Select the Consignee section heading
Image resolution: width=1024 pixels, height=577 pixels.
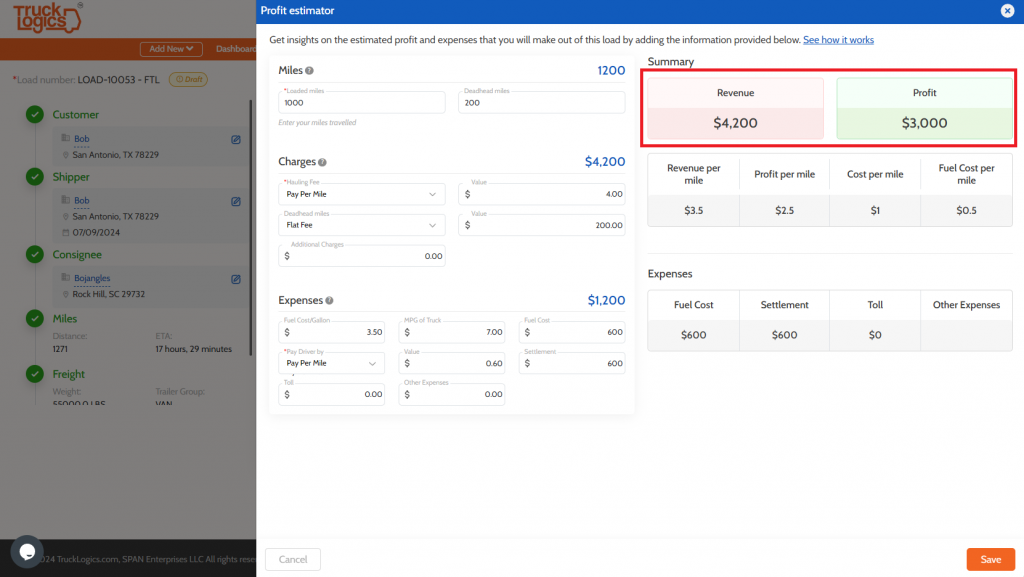click(x=77, y=255)
